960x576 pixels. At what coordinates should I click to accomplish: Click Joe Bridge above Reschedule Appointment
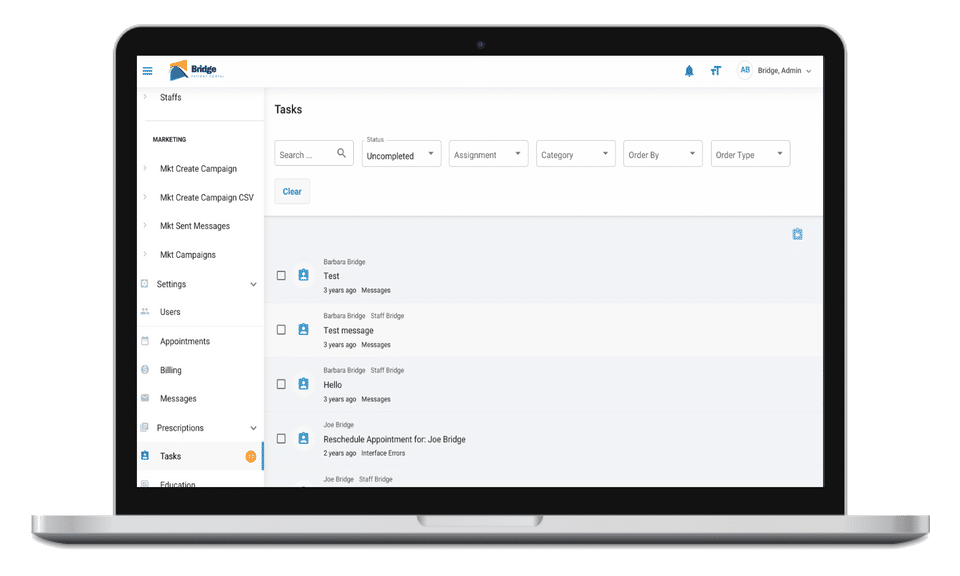[339, 425]
